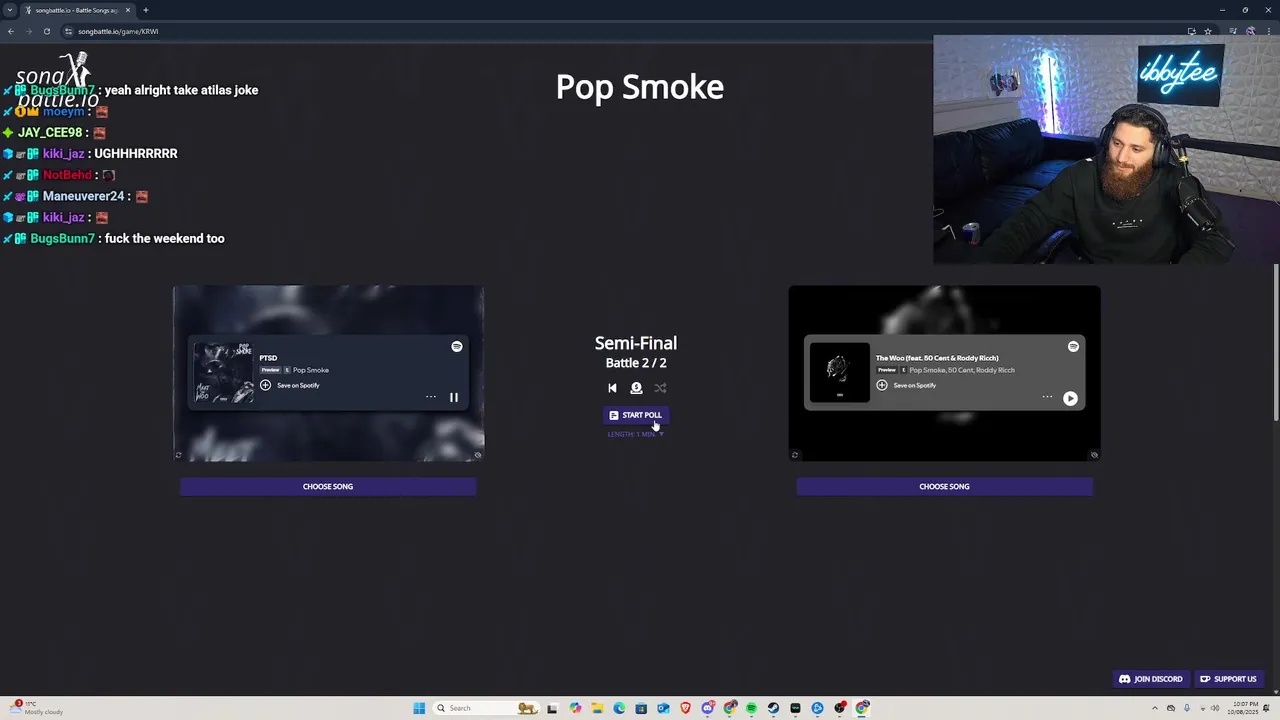Click the shuffle icon under Battle 2 / 2
Viewport: 1280px width, 720px height.
pyautogui.click(x=660, y=388)
